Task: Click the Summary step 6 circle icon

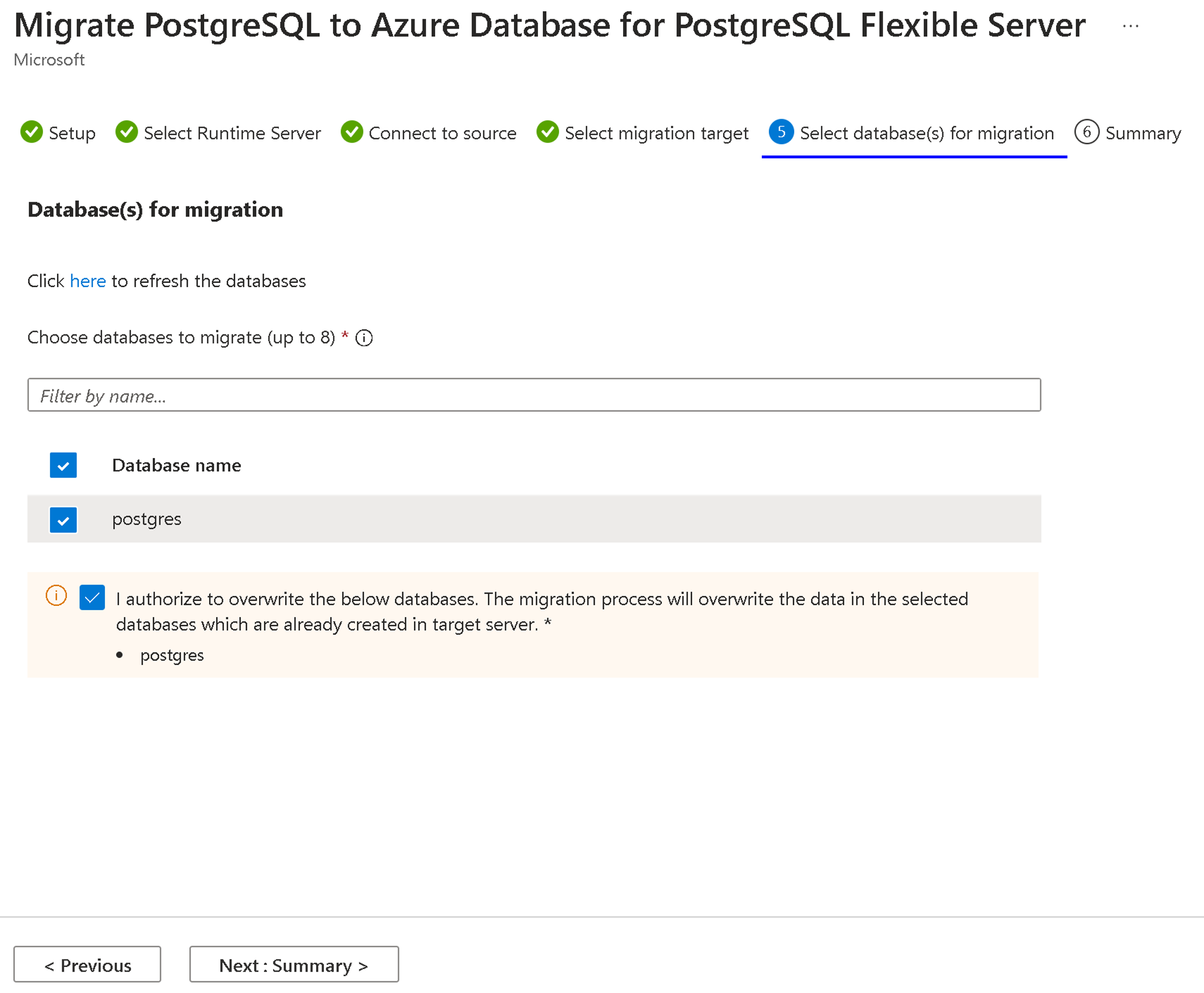Action: [x=1084, y=131]
